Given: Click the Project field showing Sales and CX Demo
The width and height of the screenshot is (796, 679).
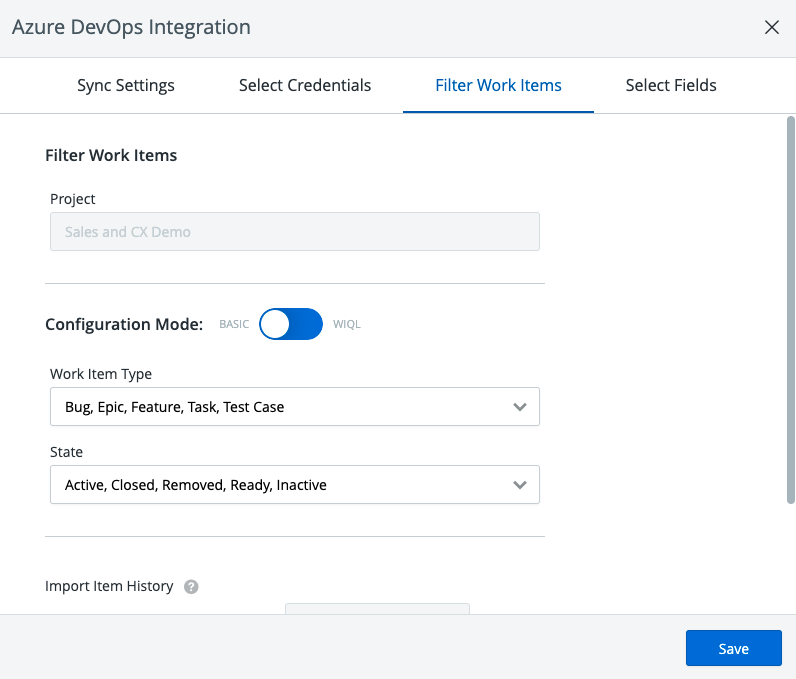Looking at the screenshot, I should point(294,232).
